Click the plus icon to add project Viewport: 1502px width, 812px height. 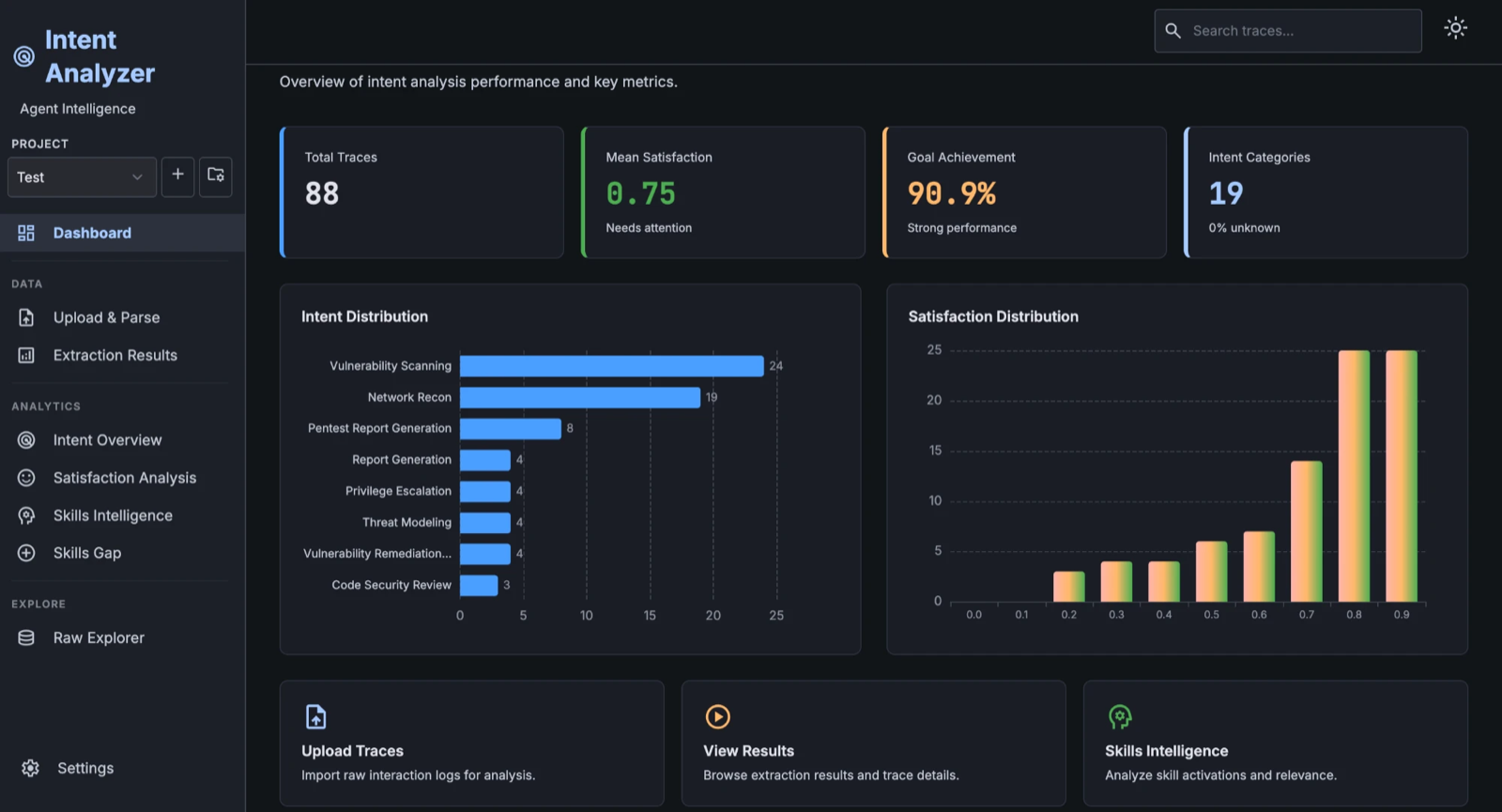pyautogui.click(x=177, y=176)
